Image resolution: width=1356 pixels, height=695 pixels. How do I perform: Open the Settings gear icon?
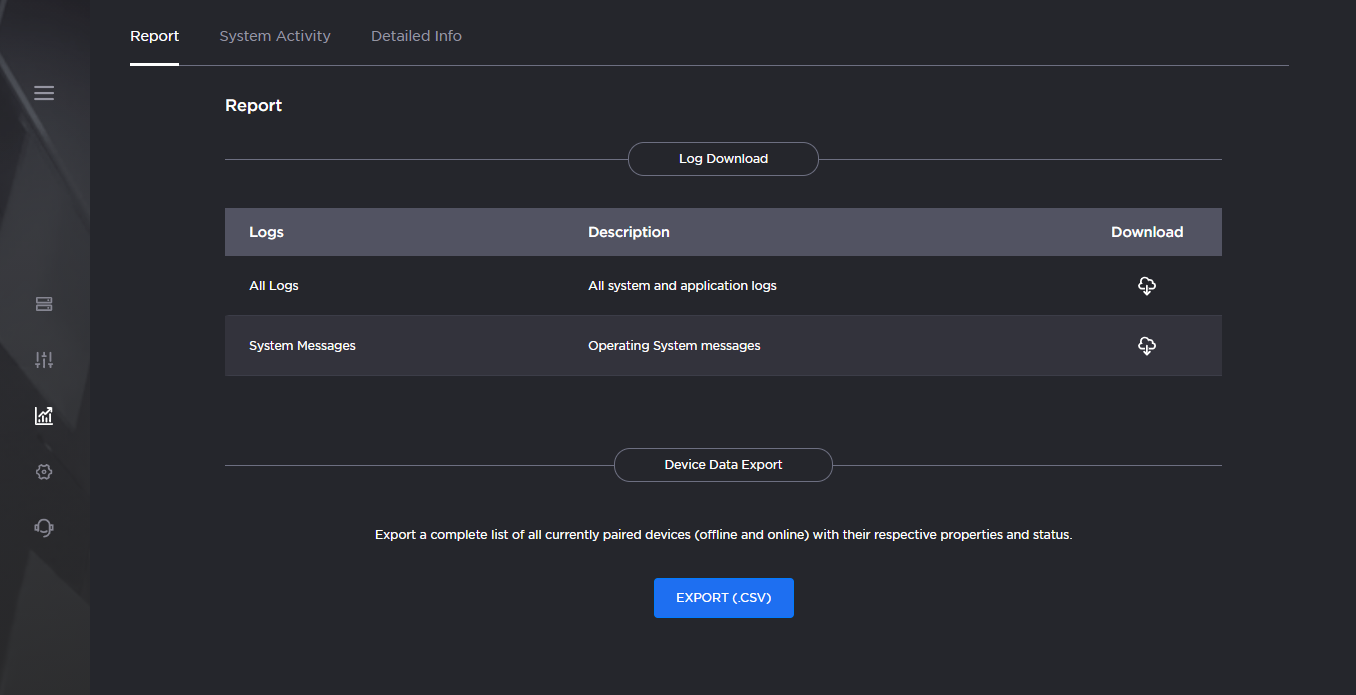[x=44, y=471]
